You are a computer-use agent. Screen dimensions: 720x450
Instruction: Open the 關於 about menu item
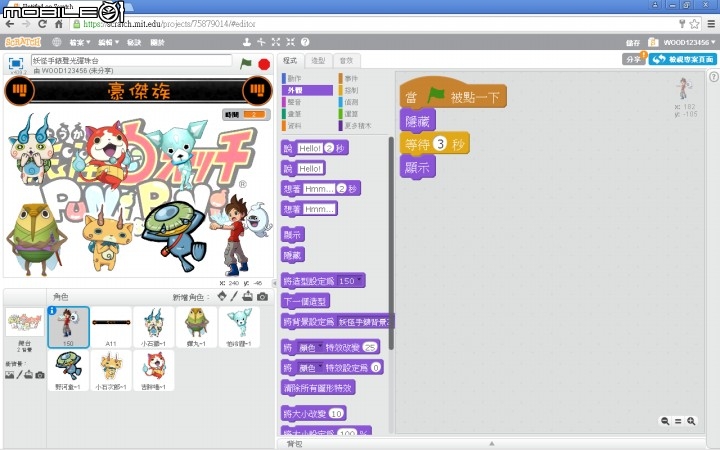(158, 42)
